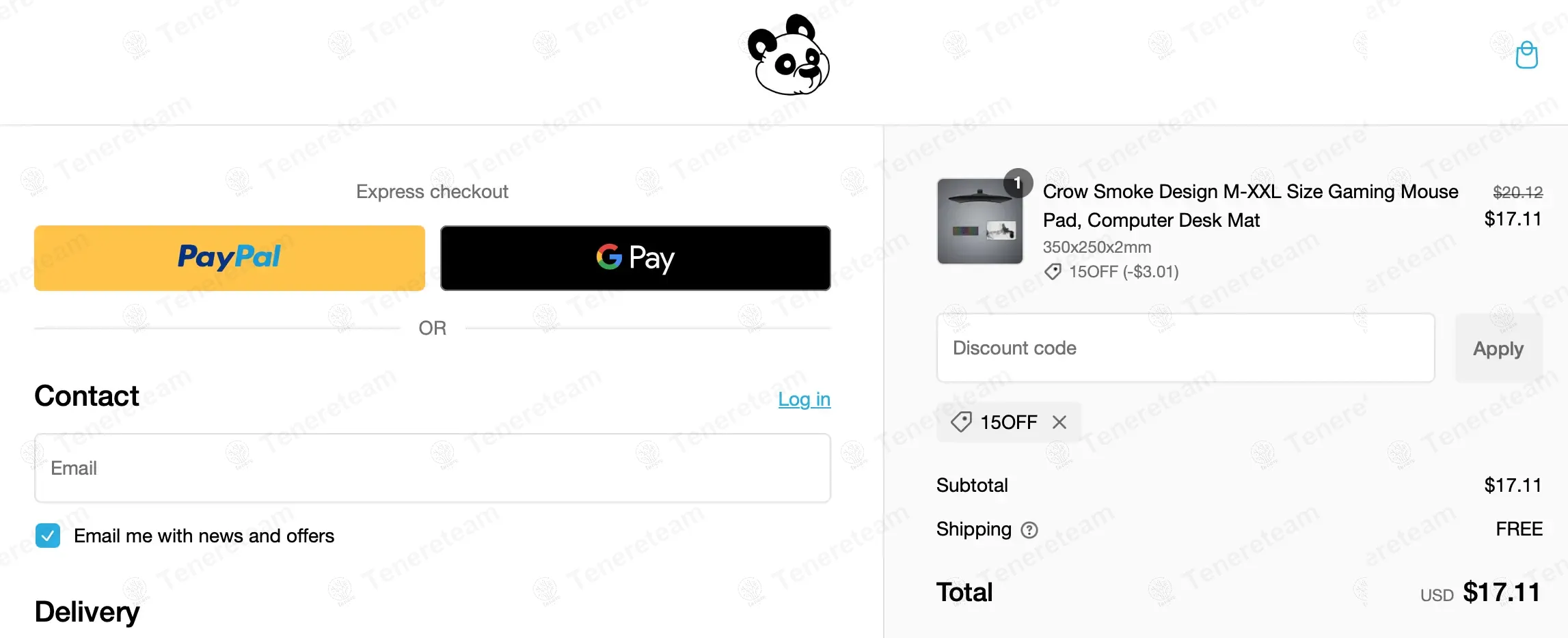Image resolution: width=1568 pixels, height=638 pixels.
Task: Click the quantity badge on product image
Action: tap(1018, 183)
